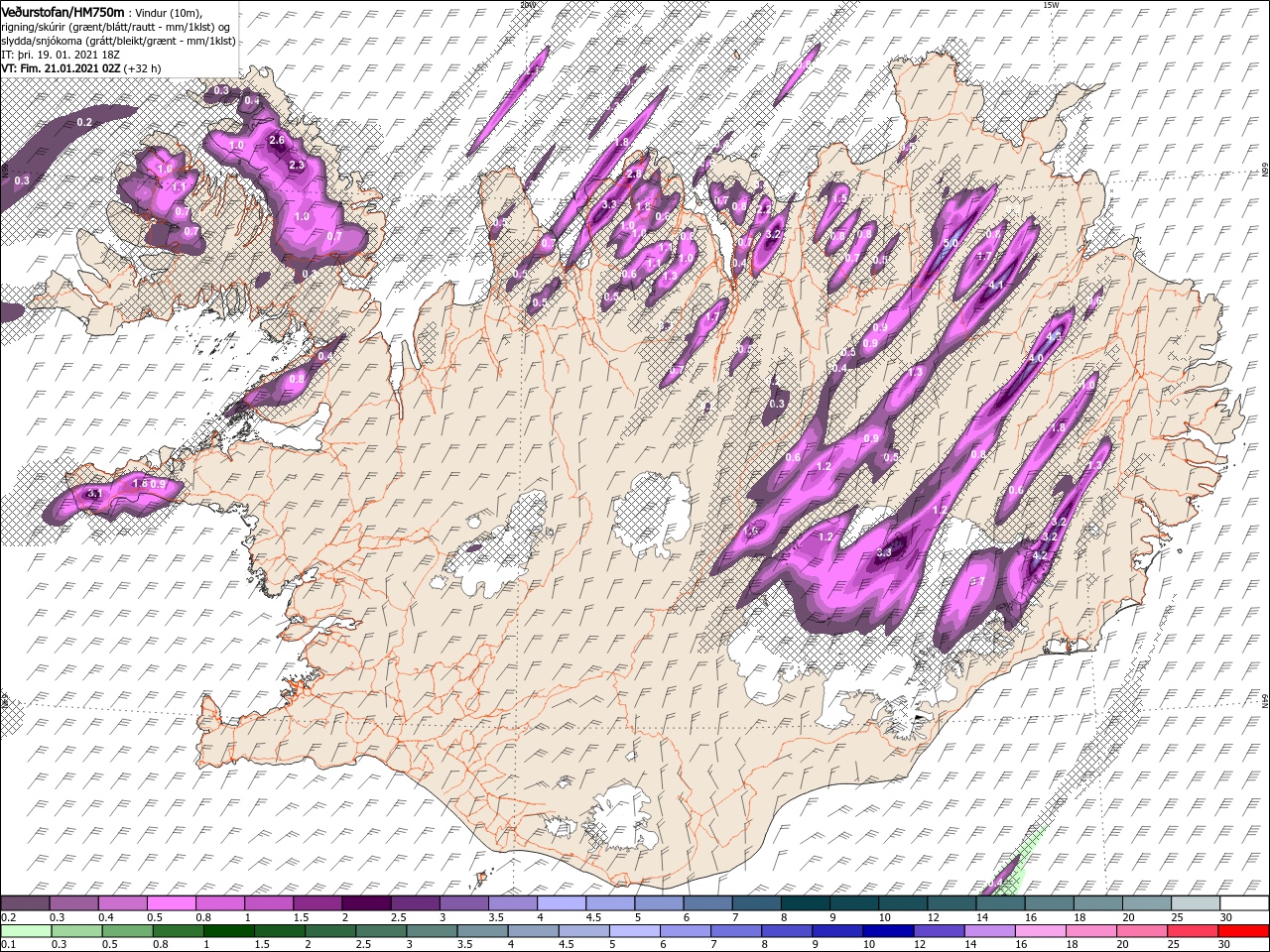Click the deep navy 10–12 swatch in bottom legend row
Screen dimensions: 1270x952
(888, 931)
